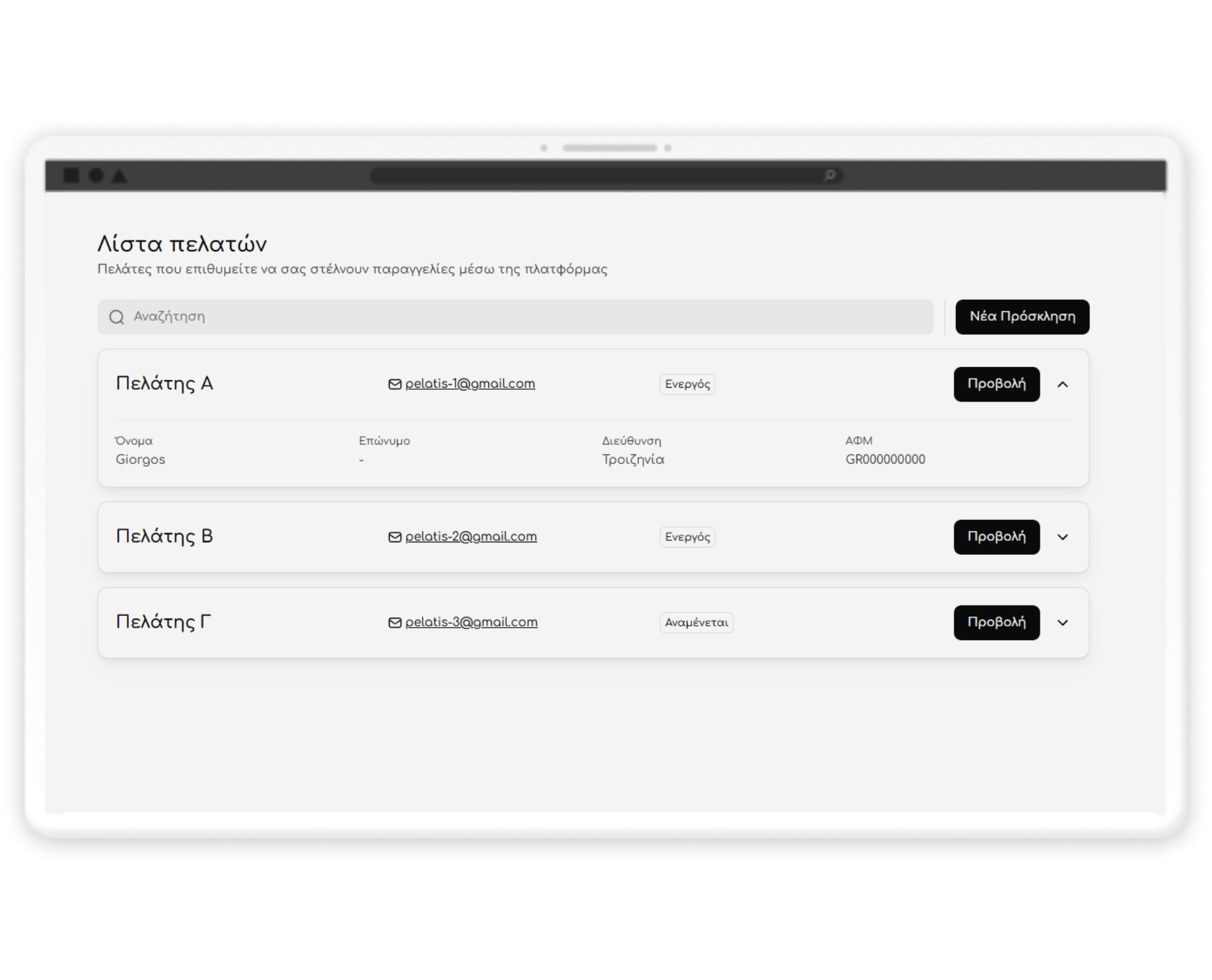Click the envelope icon beside pelatis-3@gmail.com
The width and height of the screenshot is (1212, 980).
394,623
